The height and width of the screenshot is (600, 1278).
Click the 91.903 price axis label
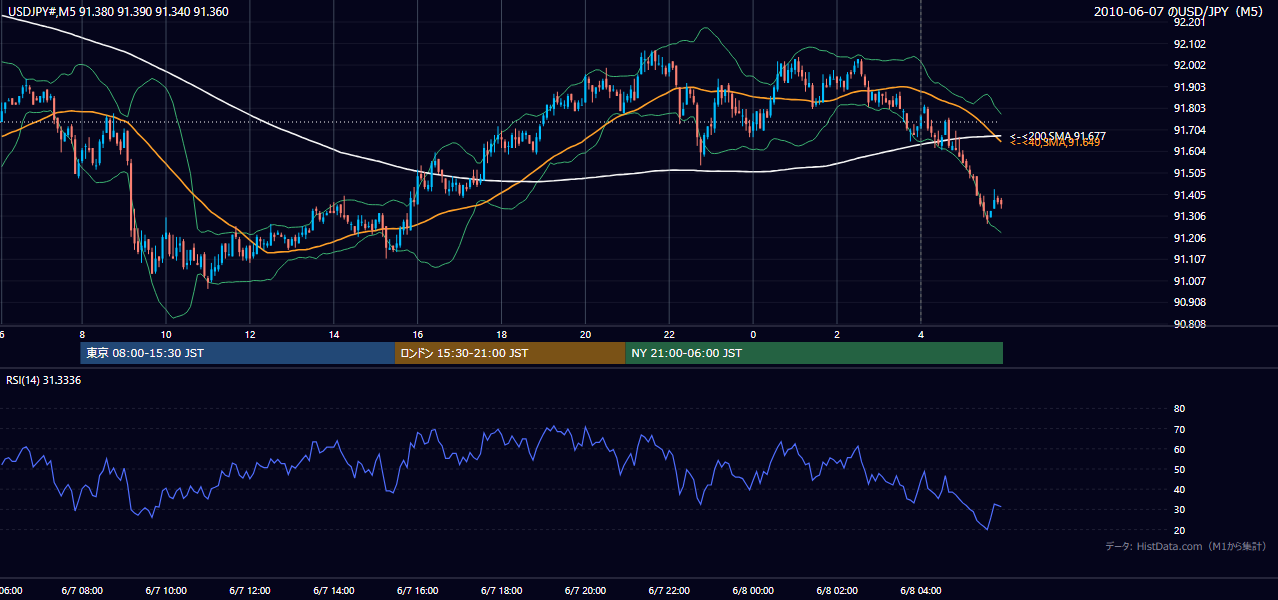1192,87
